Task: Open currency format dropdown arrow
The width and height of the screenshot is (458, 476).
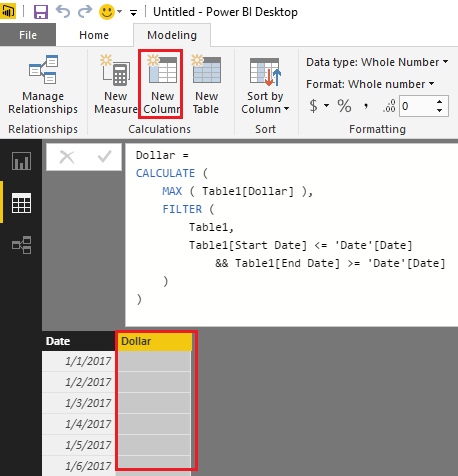Action: click(326, 106)
